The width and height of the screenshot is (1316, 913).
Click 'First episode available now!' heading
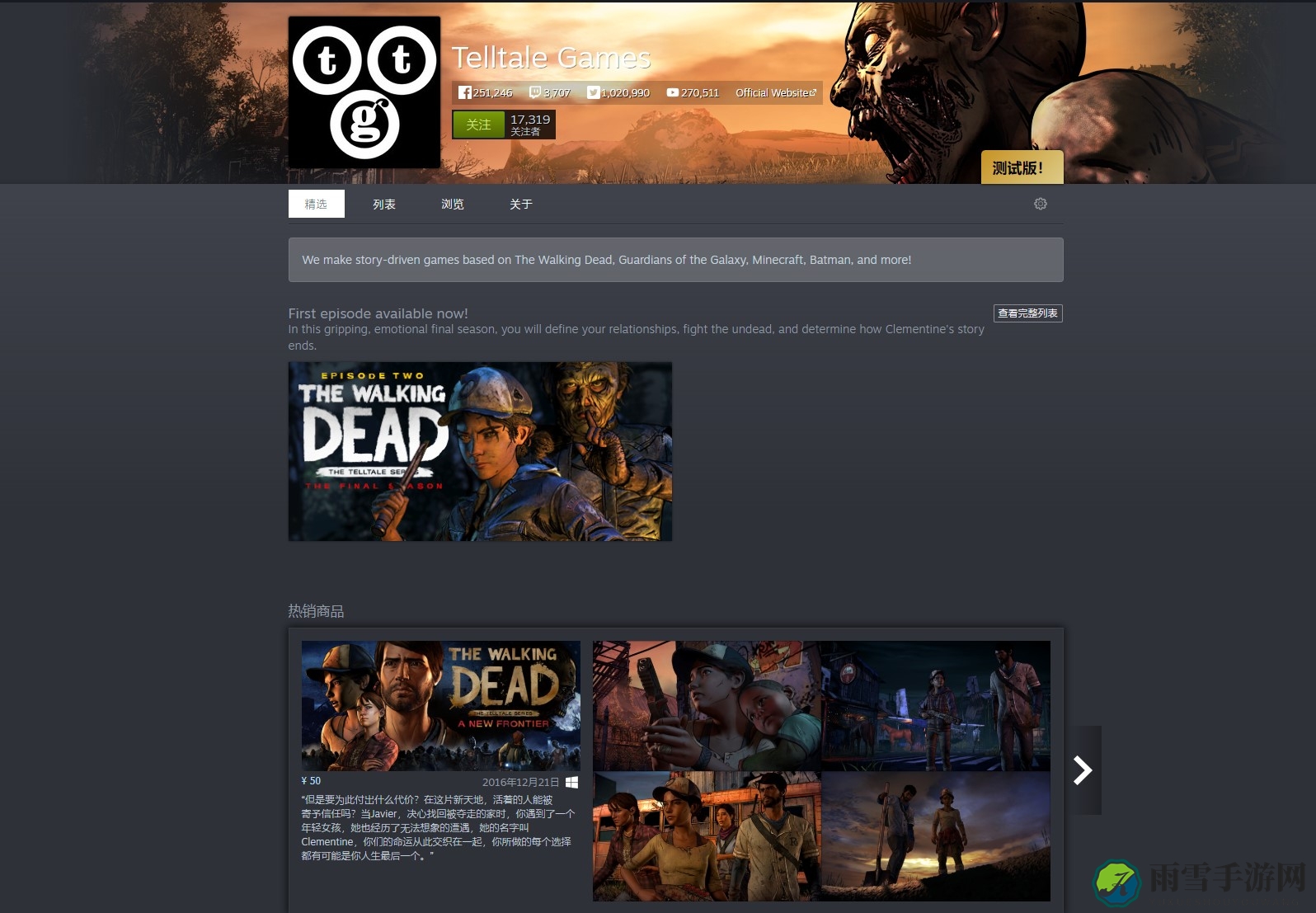pyautogui.click(x=378, y=313)
